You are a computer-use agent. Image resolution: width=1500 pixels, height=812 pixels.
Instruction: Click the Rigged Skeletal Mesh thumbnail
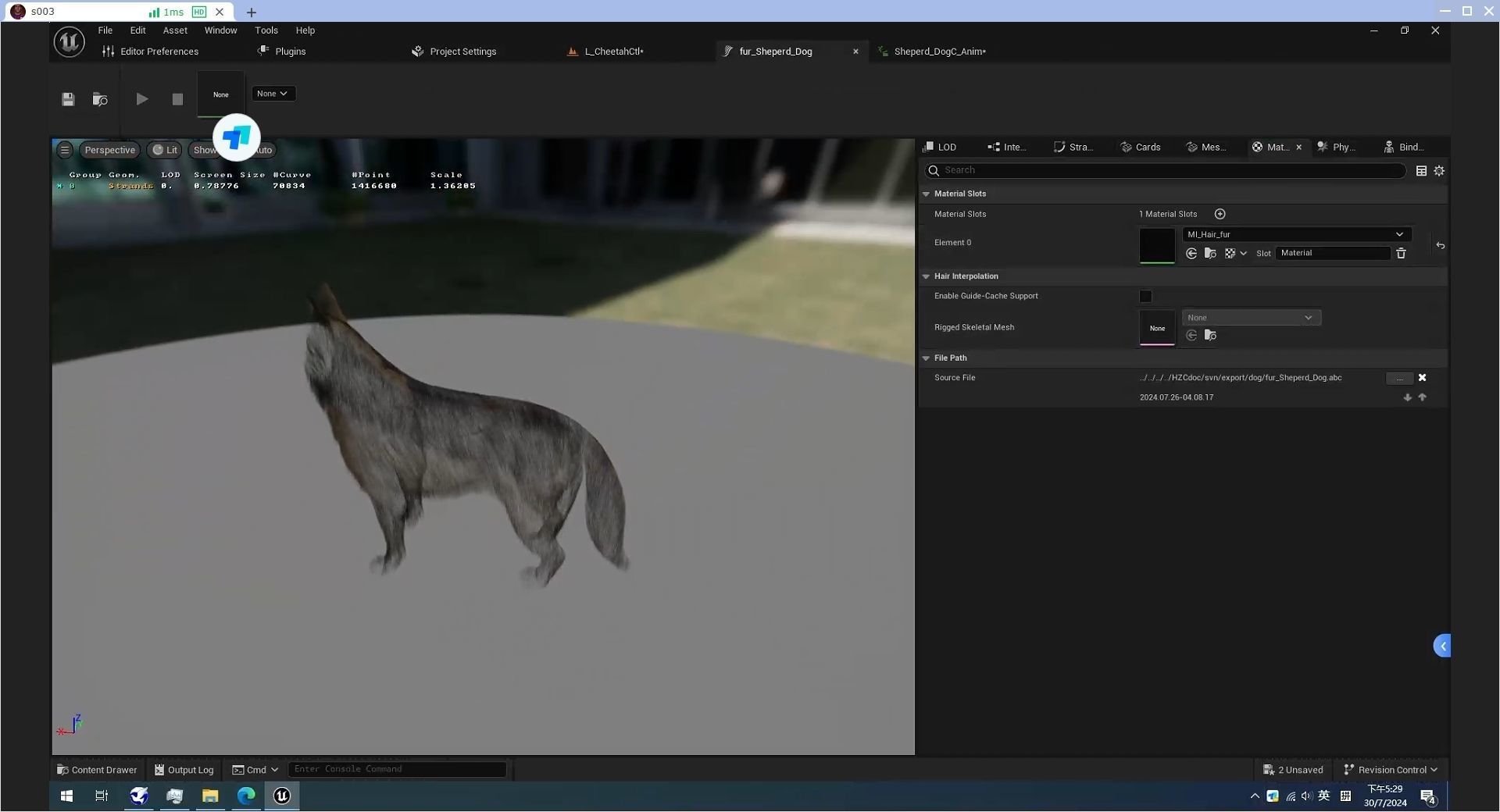[1157, 328]
